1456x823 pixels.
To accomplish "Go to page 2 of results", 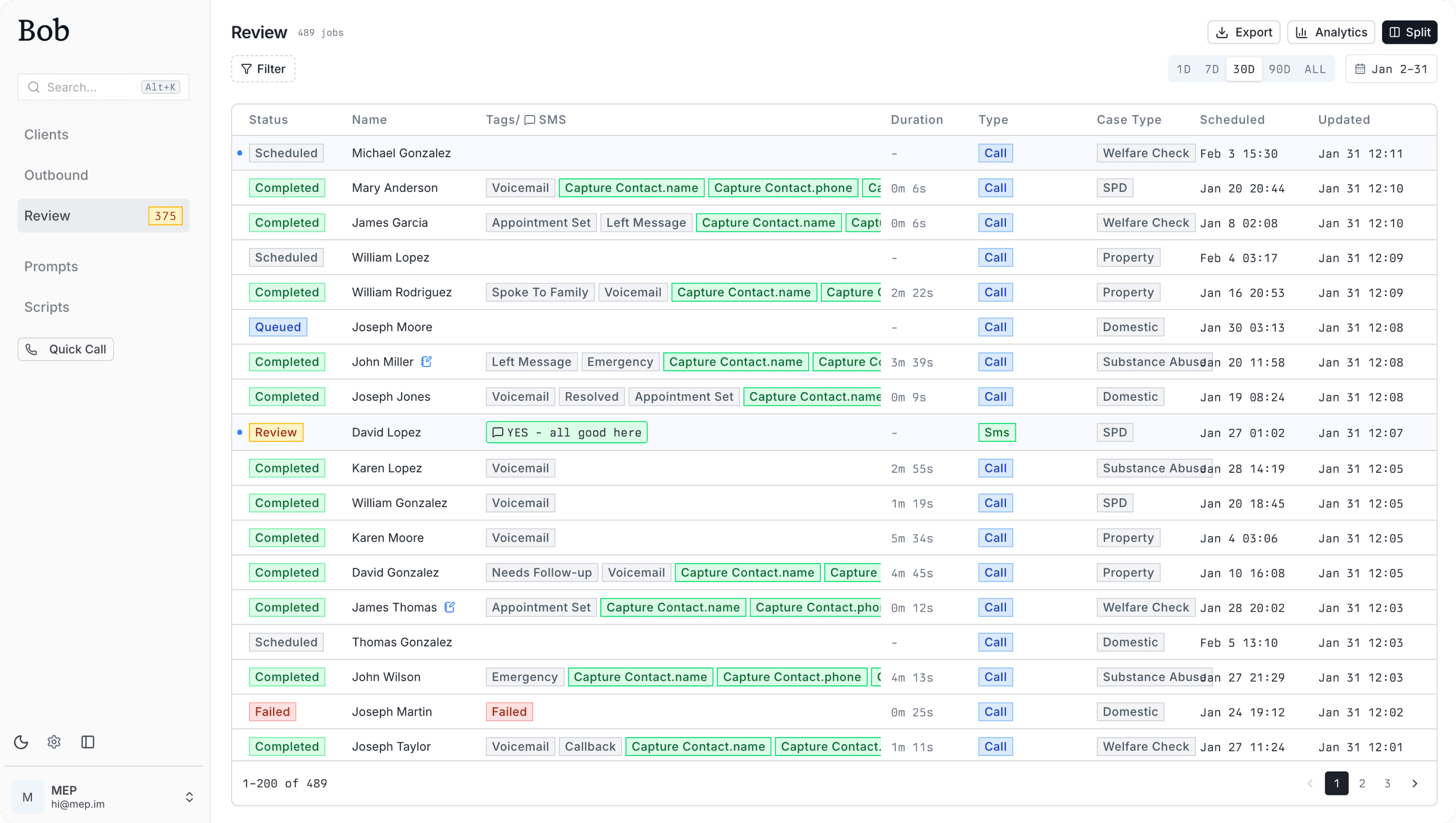I will coord(1362,784).
